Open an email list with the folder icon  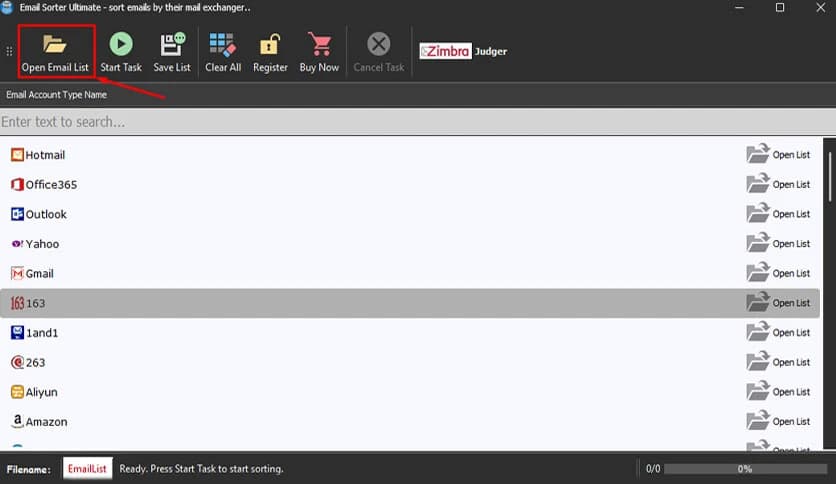pos(55,53)
